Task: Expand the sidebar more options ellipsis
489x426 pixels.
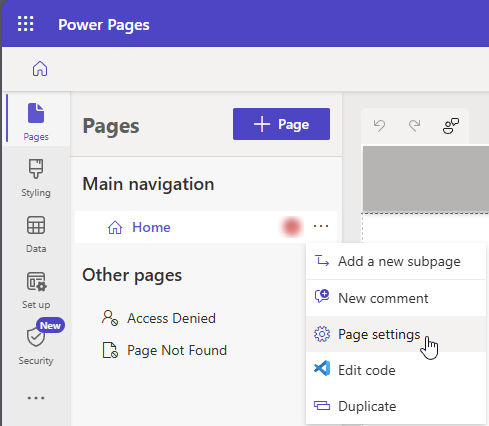Action: [36, 398]
